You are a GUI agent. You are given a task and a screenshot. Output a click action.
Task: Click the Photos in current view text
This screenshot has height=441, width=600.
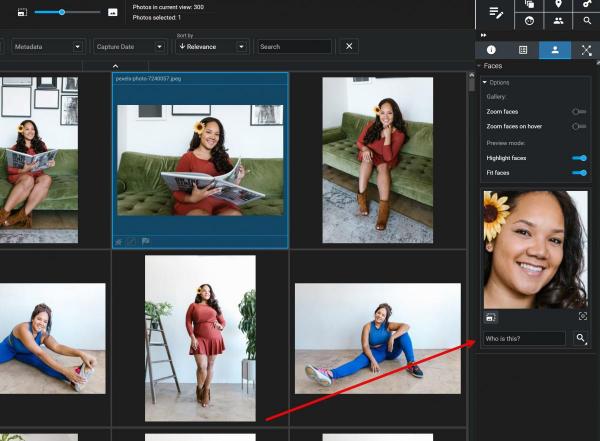168,7
